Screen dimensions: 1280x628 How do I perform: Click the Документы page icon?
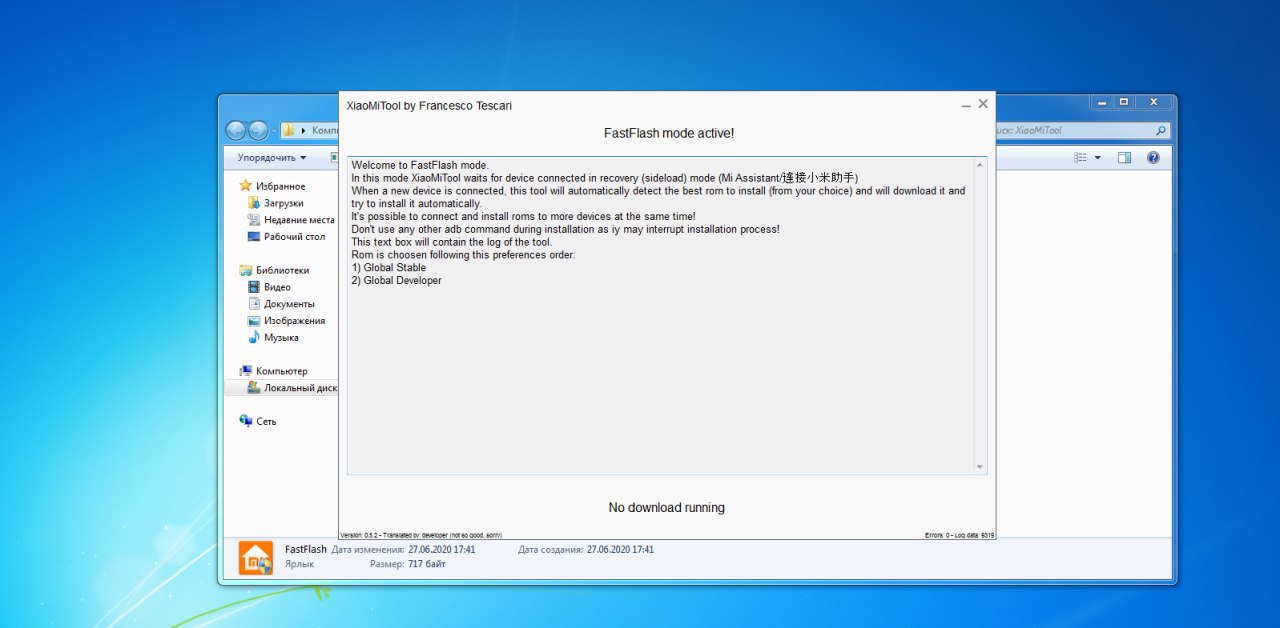coord(254,304)
